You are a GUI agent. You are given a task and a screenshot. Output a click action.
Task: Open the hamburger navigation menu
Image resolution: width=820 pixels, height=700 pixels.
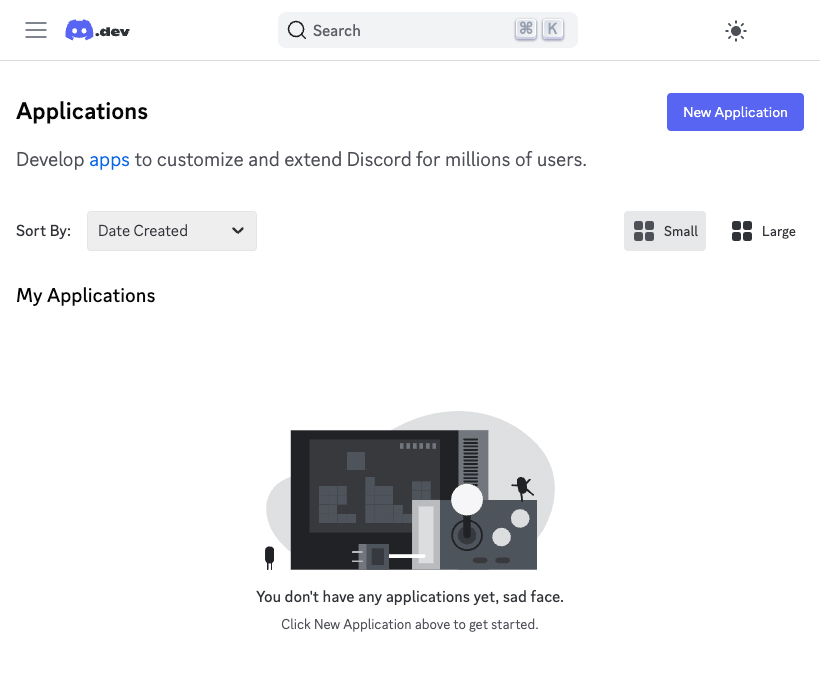click(x=36, y=30)
